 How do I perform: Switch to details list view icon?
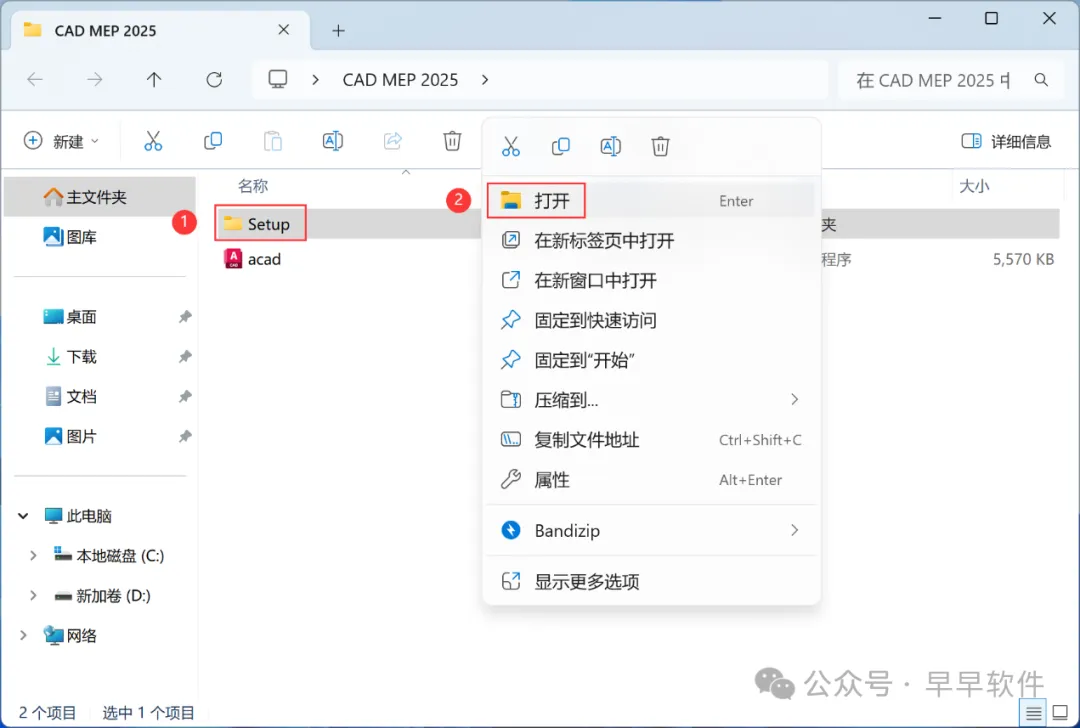[x=1033, y=714]
